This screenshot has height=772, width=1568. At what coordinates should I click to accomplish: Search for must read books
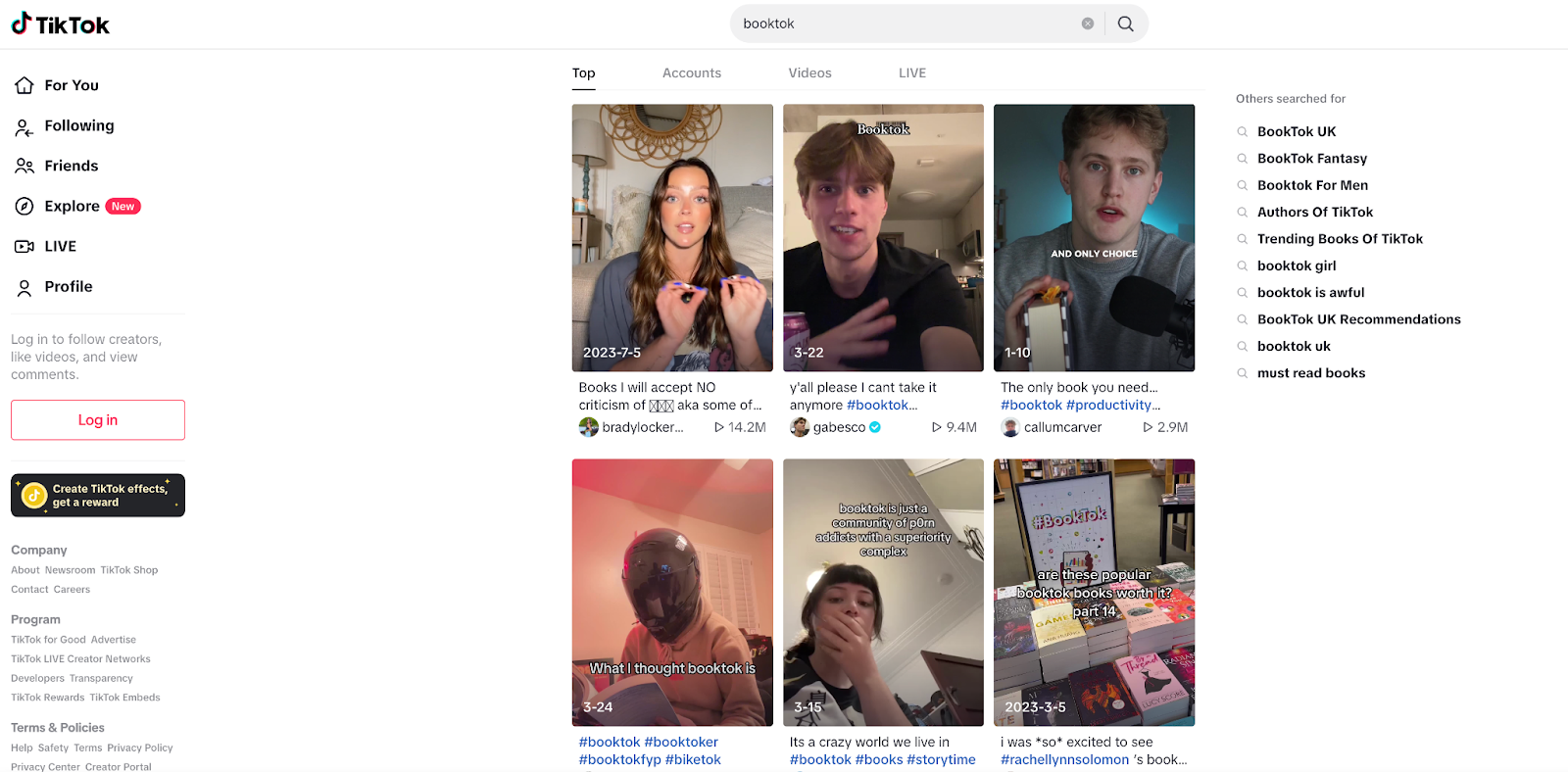[1311, 373]
